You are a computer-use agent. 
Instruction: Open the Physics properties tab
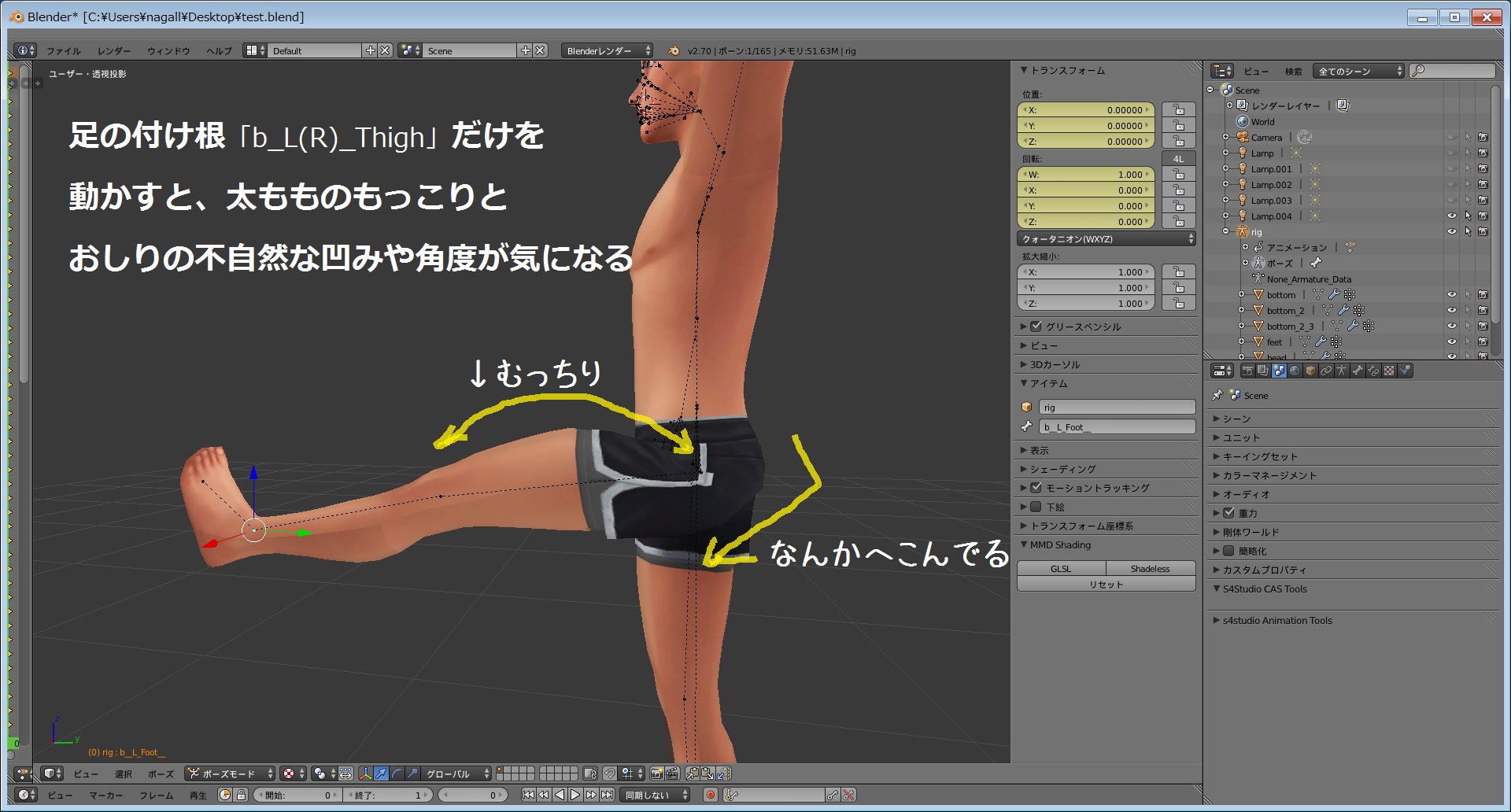(1405, 371)
